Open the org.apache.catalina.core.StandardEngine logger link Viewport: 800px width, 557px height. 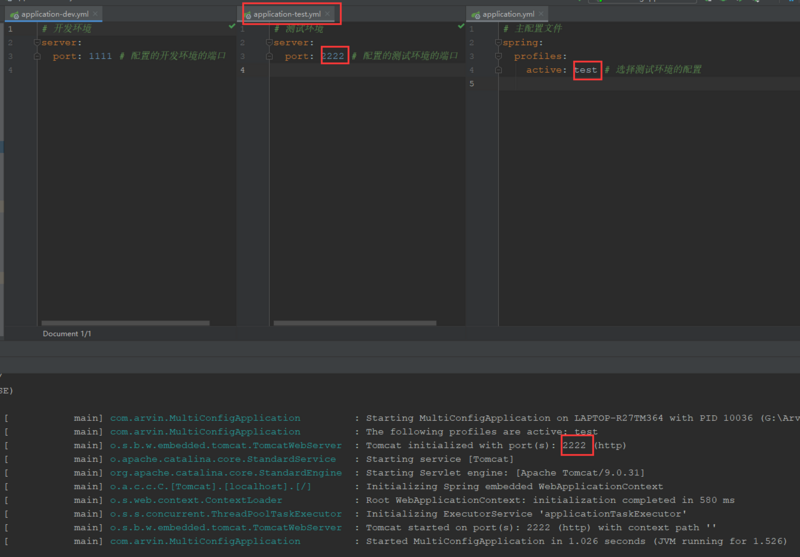[226, 473]
